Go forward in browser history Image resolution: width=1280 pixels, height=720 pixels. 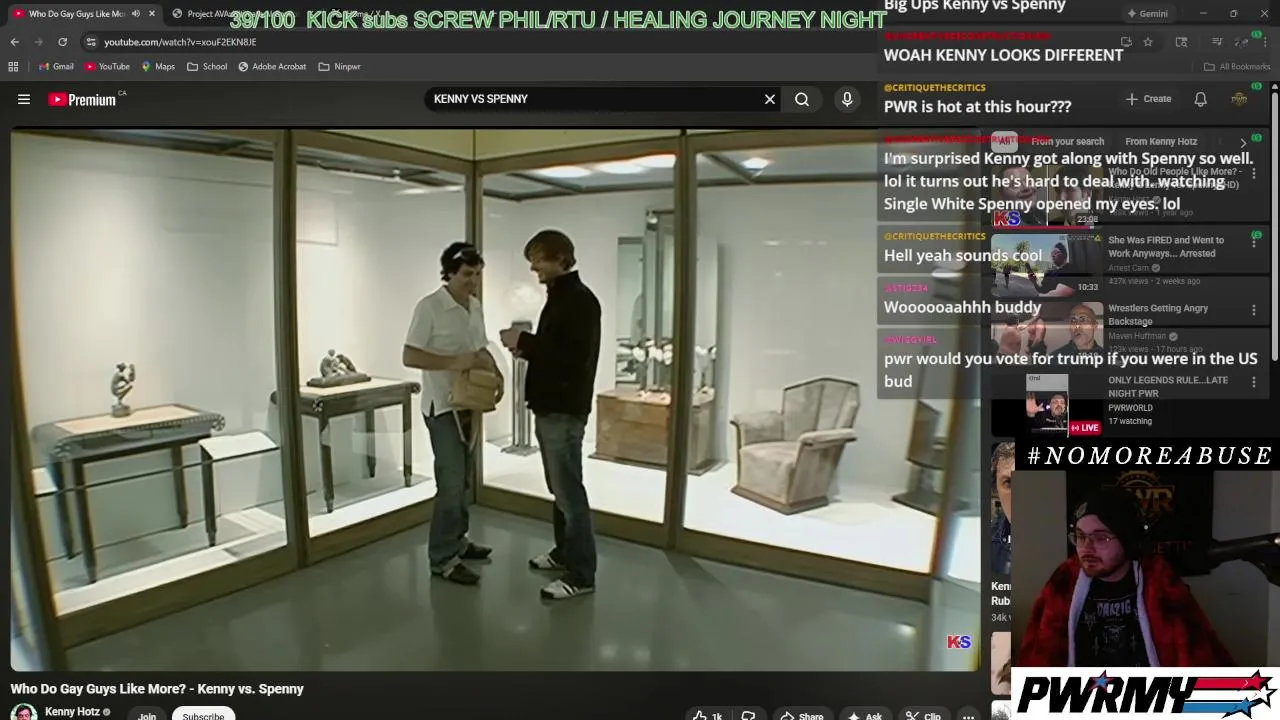tap(38, 42)
